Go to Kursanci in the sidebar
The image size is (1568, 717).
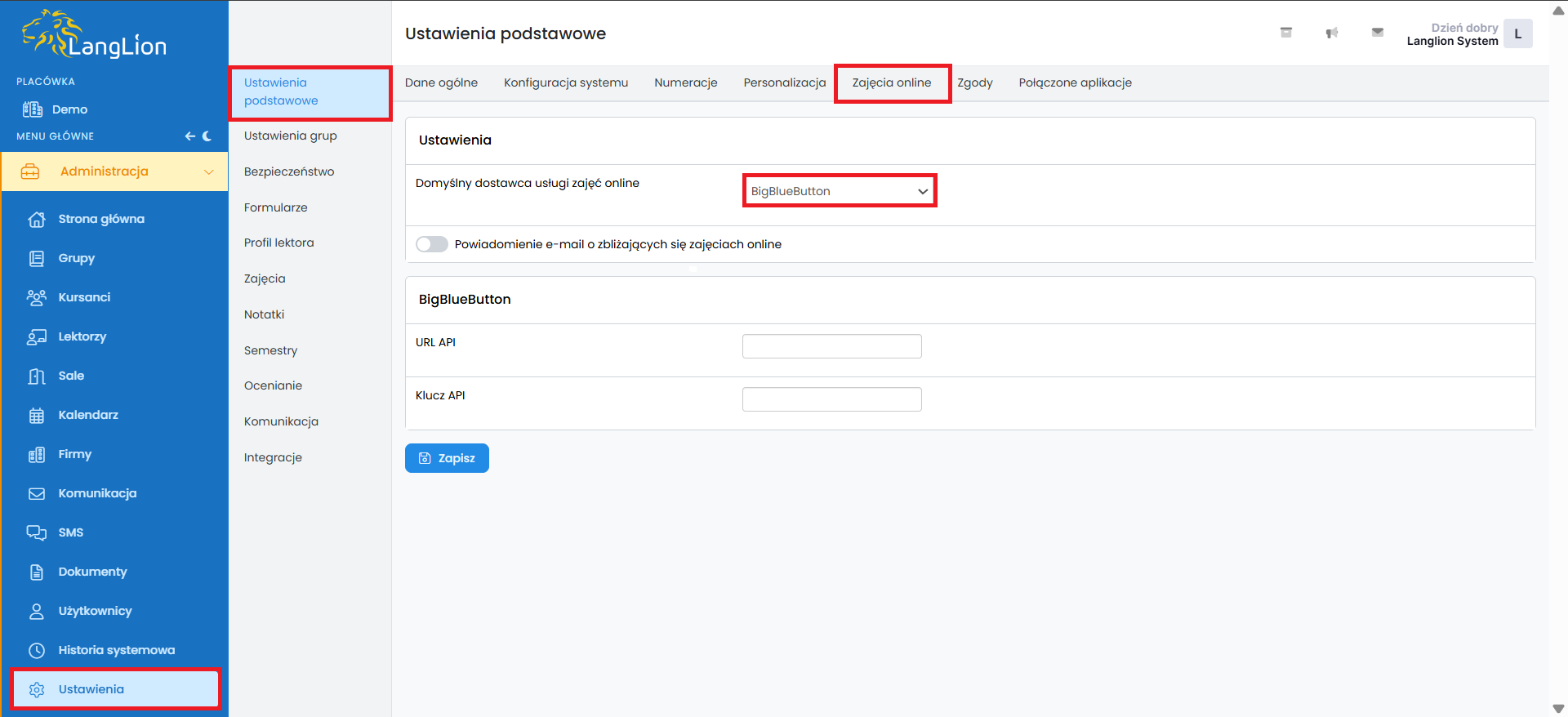pos(84,297)
